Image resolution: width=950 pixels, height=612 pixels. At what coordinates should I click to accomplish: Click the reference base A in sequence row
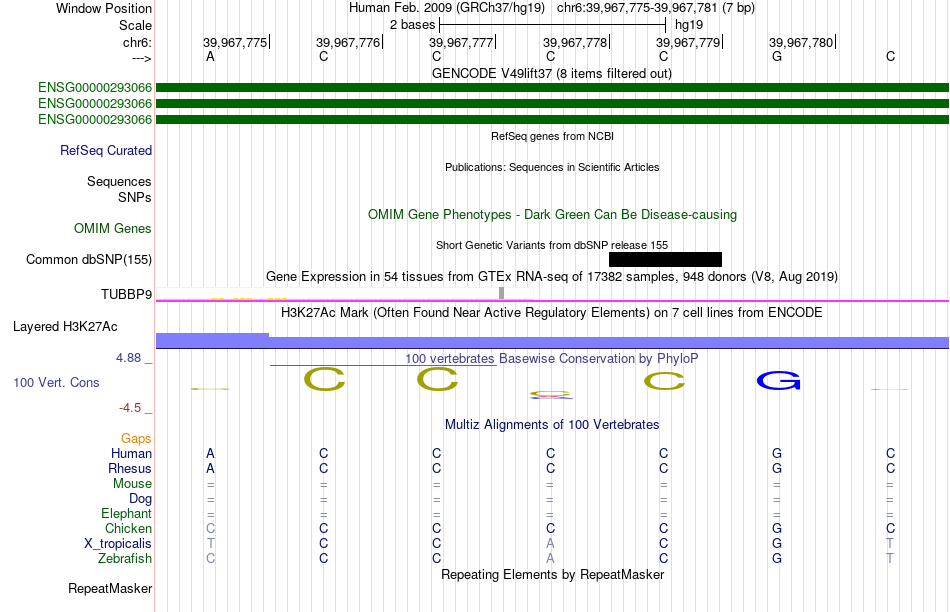210,56
